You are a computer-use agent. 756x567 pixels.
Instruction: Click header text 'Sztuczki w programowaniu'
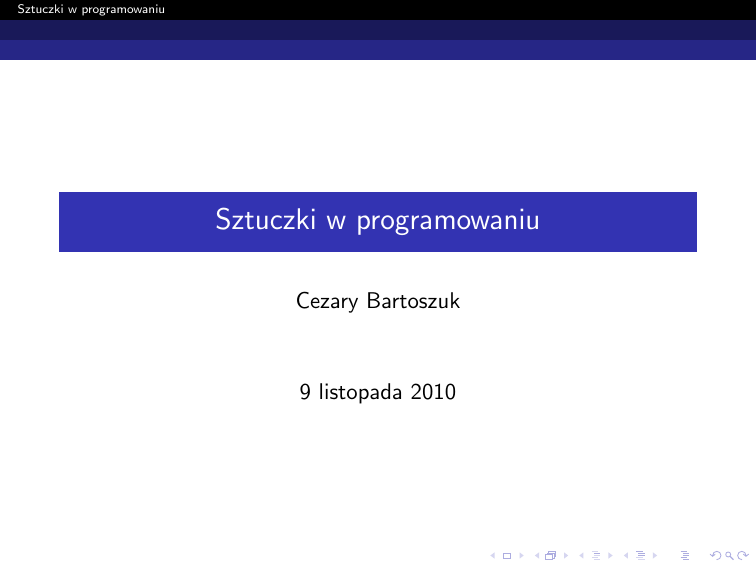[84, 10]
